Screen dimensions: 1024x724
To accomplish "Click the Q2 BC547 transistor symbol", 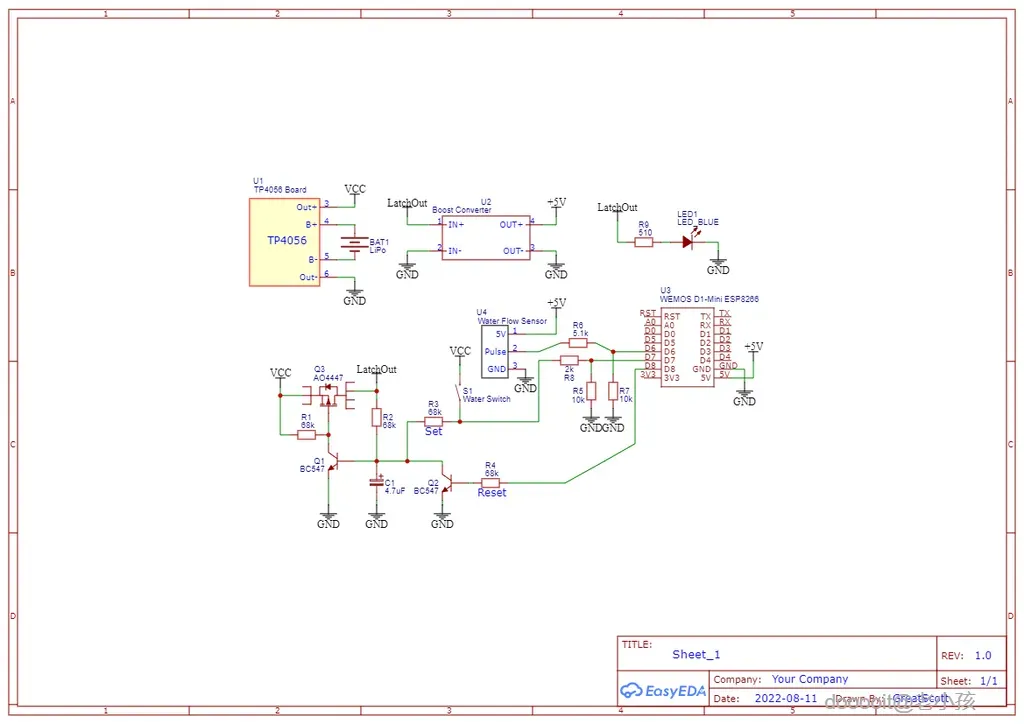I will (x=447, y=483).
